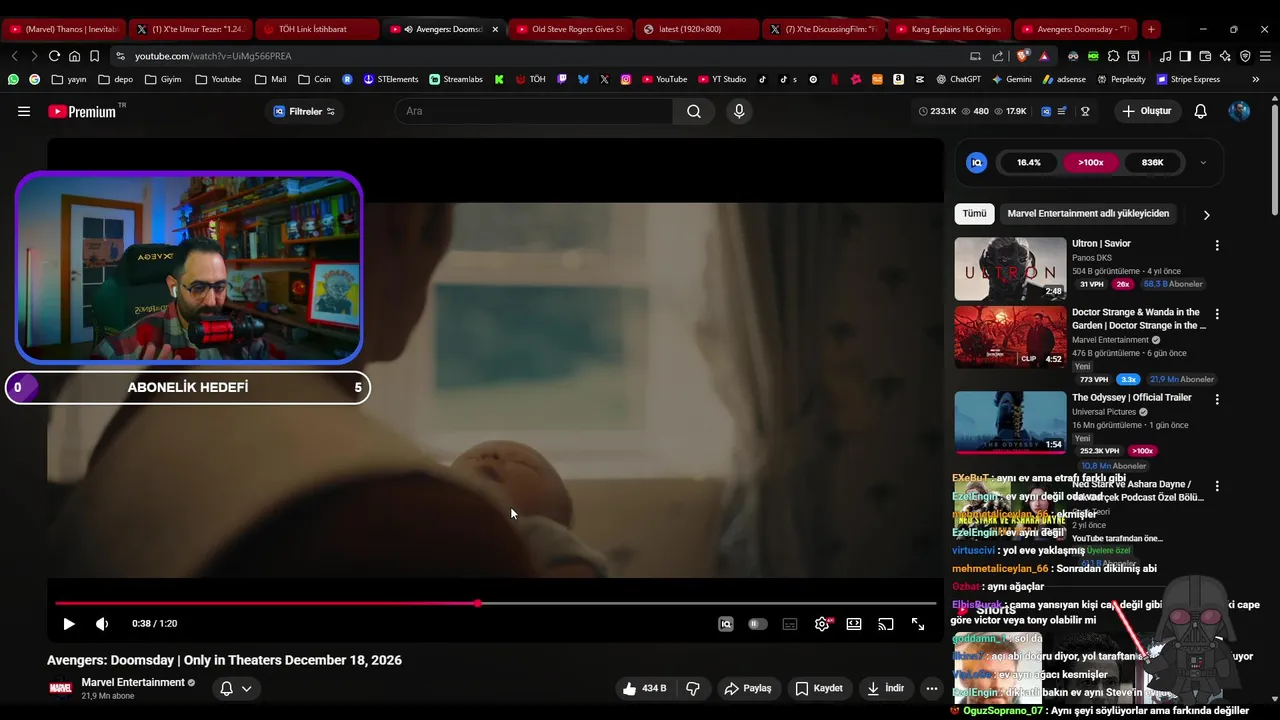
Task: Download the video with İndir button
Action: [x=886, y=688]
